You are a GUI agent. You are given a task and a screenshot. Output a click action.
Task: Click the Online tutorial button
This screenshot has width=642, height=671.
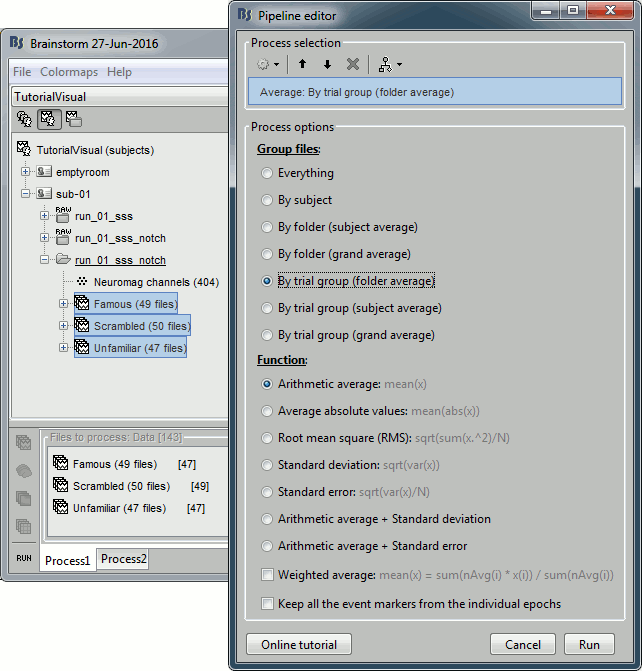tap(297, 644)
